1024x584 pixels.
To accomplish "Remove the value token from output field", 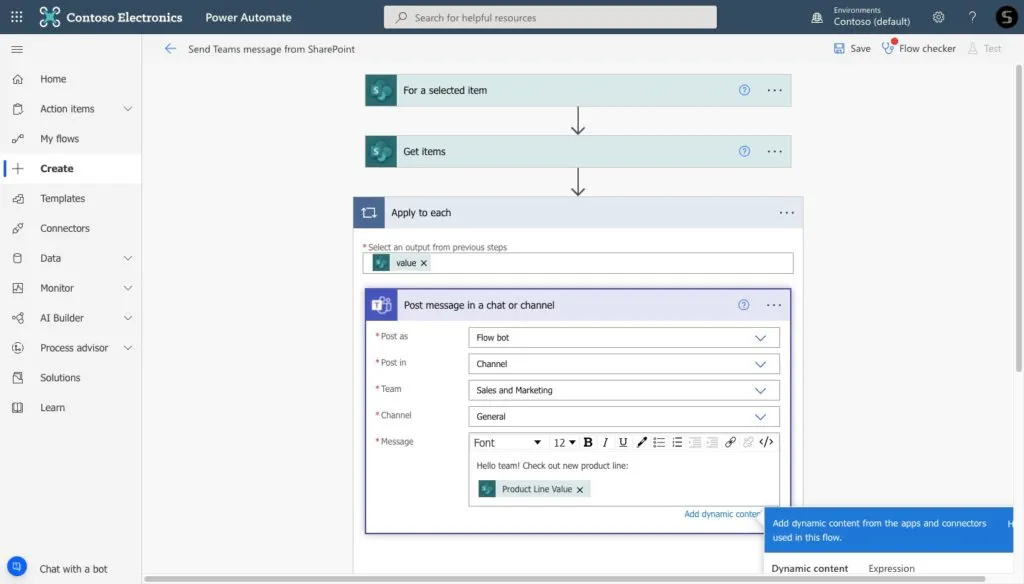I will click(424, 263).
